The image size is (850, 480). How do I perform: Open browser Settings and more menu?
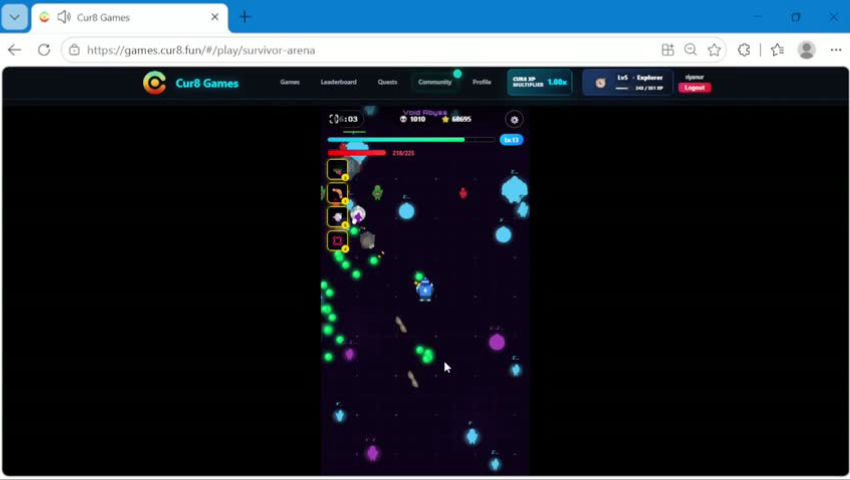(x=835, y=50)
